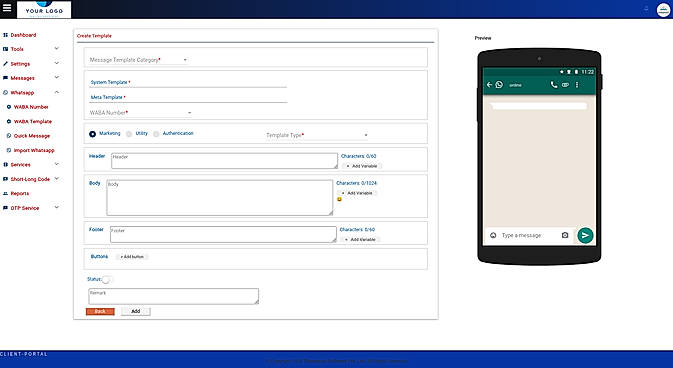Click the camera icon in preview
This screenshot has height=368, width=673.
pyautogui.click(x=565, y=235)
